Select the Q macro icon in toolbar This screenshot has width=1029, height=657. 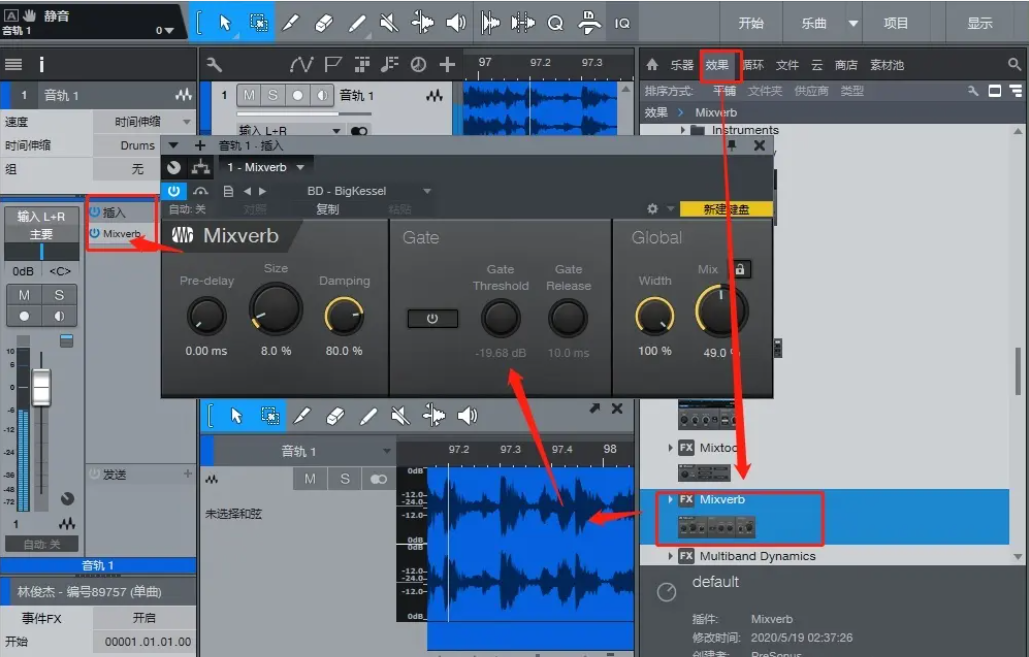point(555,23)
